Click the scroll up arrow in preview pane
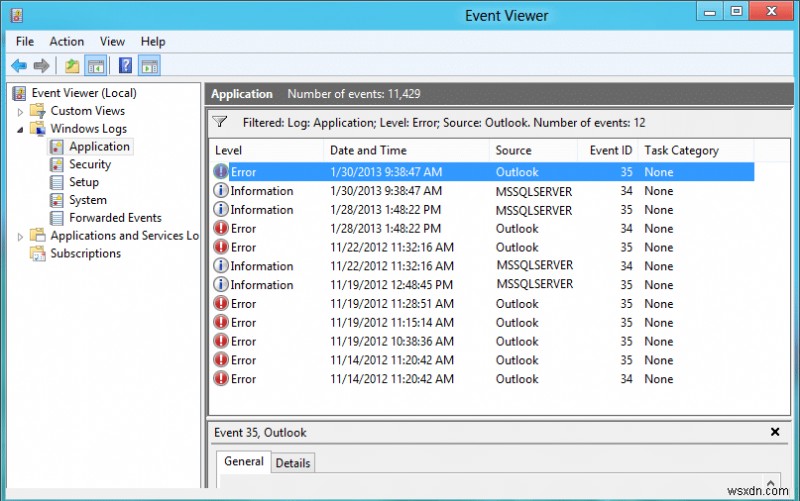This screenshot has width=800, height=501. pos(770,482)
